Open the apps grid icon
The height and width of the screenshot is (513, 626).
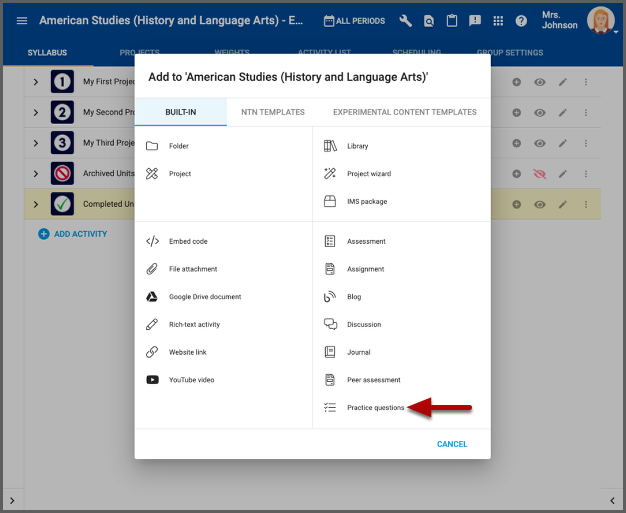coord(498,21)
